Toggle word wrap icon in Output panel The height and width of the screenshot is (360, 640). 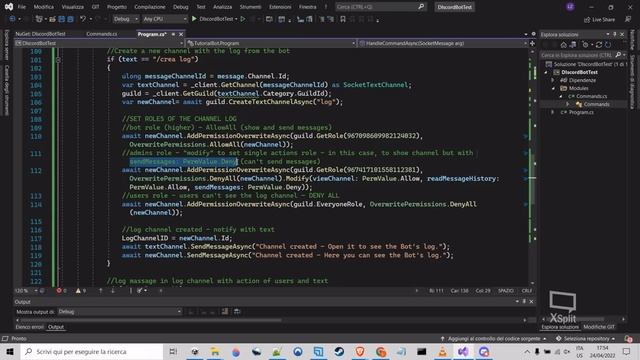click(x=237, y=311)
